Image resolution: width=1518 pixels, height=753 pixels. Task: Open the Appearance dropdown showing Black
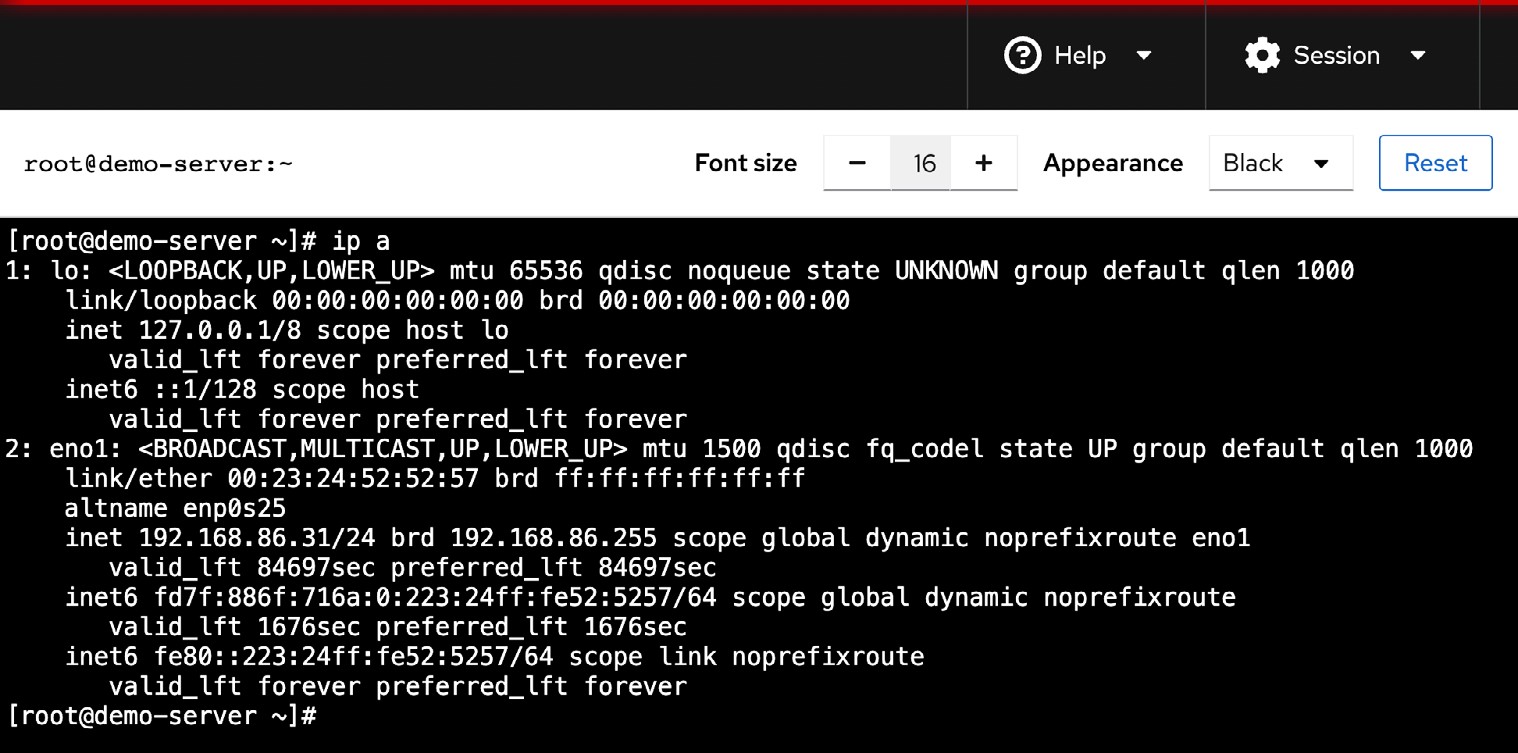(x=1281, y=163)
